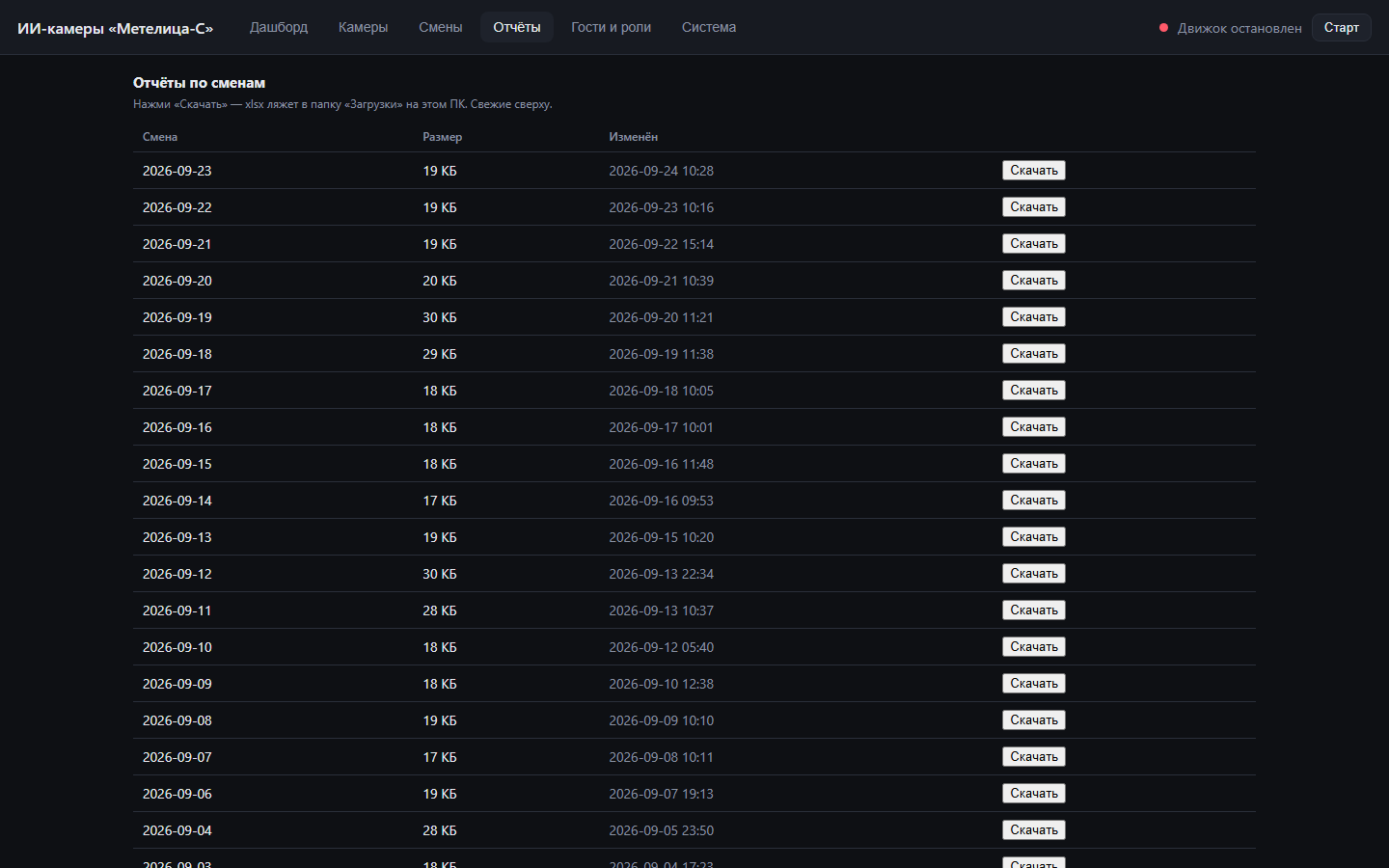This screenshot has width=1389, height=868.
Task: Click the Старт button
Action: click(x=1342, y=27)
